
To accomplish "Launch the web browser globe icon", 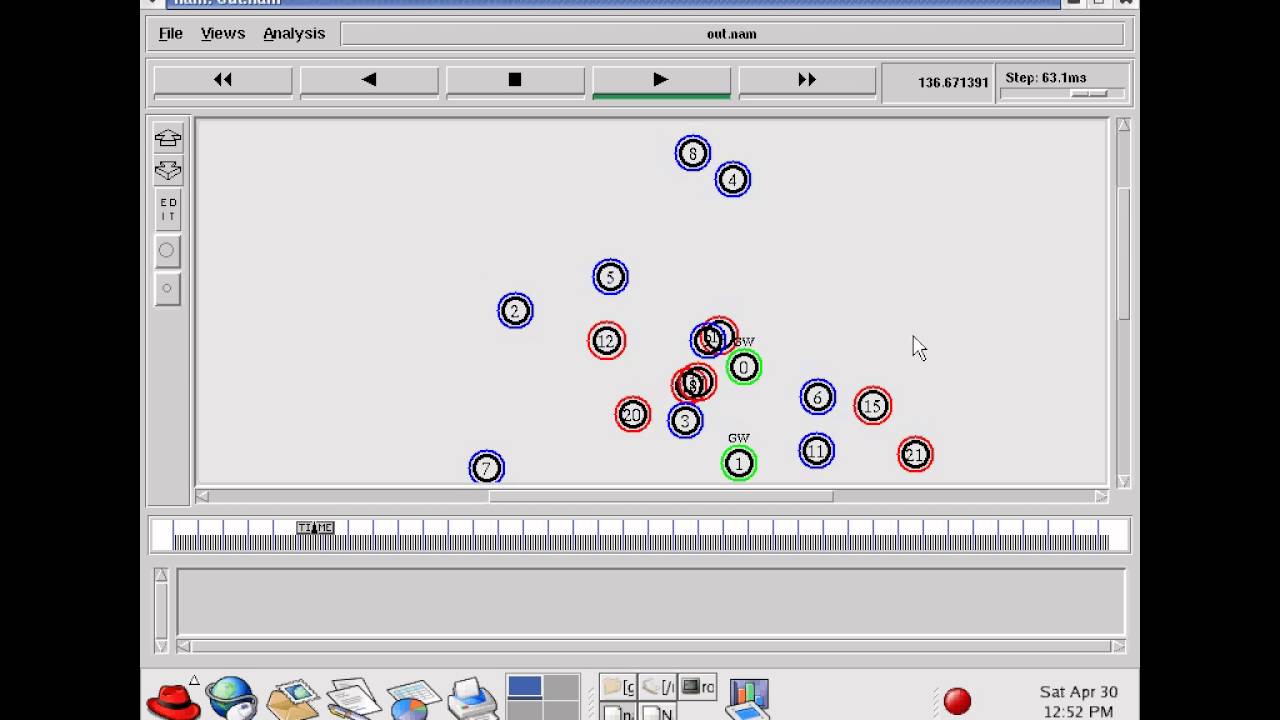I will coord(231,698).
